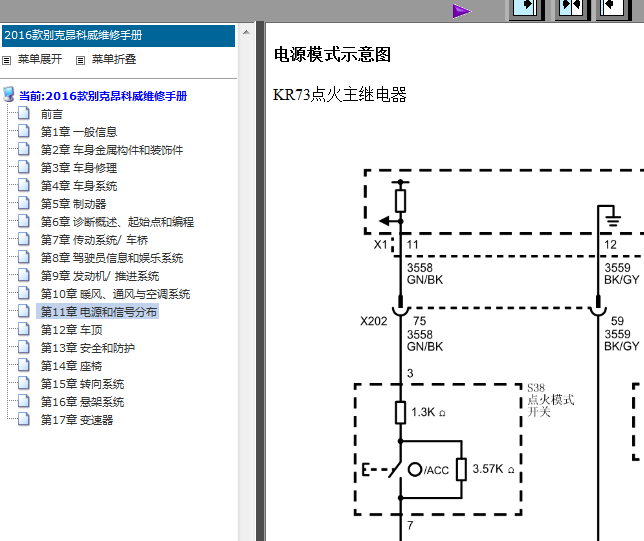The width and height of the screenshot is (644, 541).
Task: Click the page icon beside 前言
Action: click(x=24, y=113)
